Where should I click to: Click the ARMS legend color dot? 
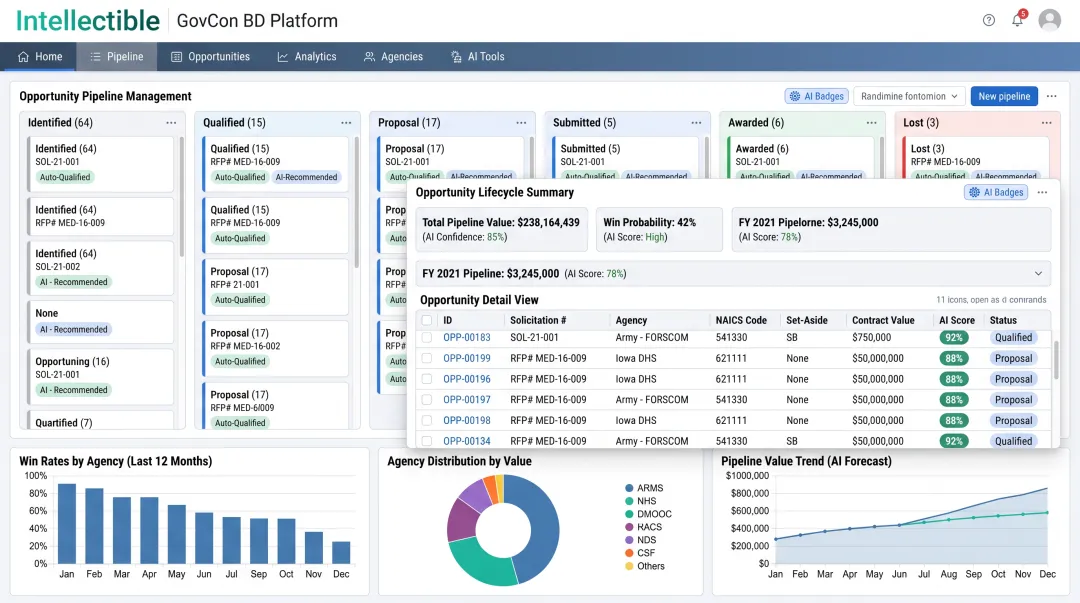point(629,488)
